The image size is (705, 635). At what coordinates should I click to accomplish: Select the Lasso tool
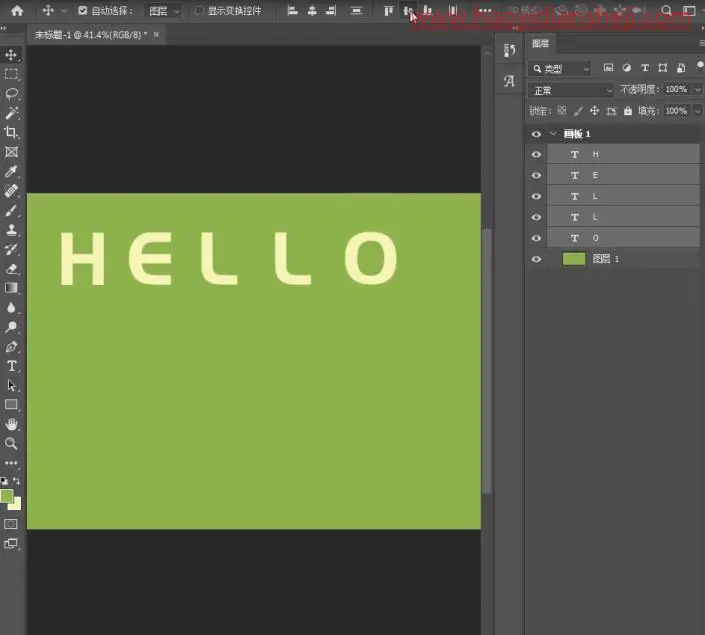click(11, 94)
